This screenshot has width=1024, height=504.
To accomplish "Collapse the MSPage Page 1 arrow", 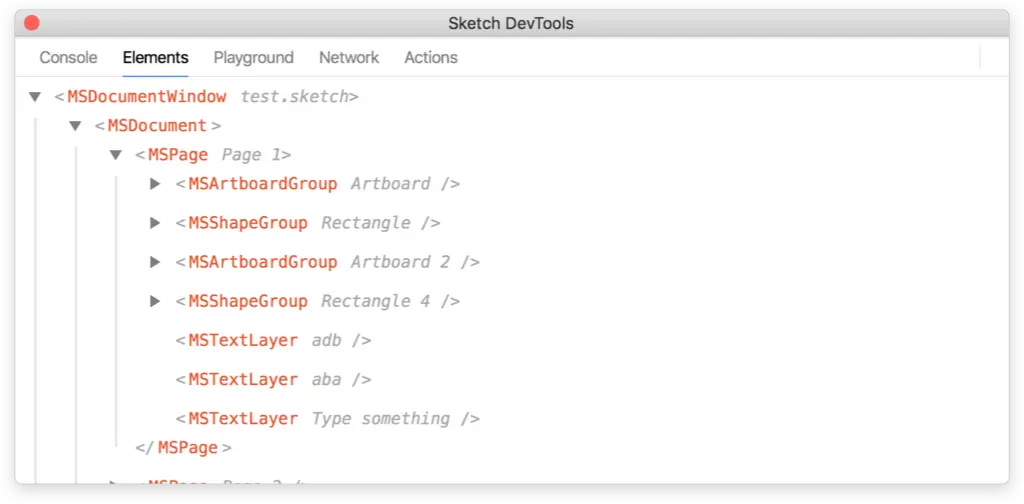I will (x=116, y=155).
